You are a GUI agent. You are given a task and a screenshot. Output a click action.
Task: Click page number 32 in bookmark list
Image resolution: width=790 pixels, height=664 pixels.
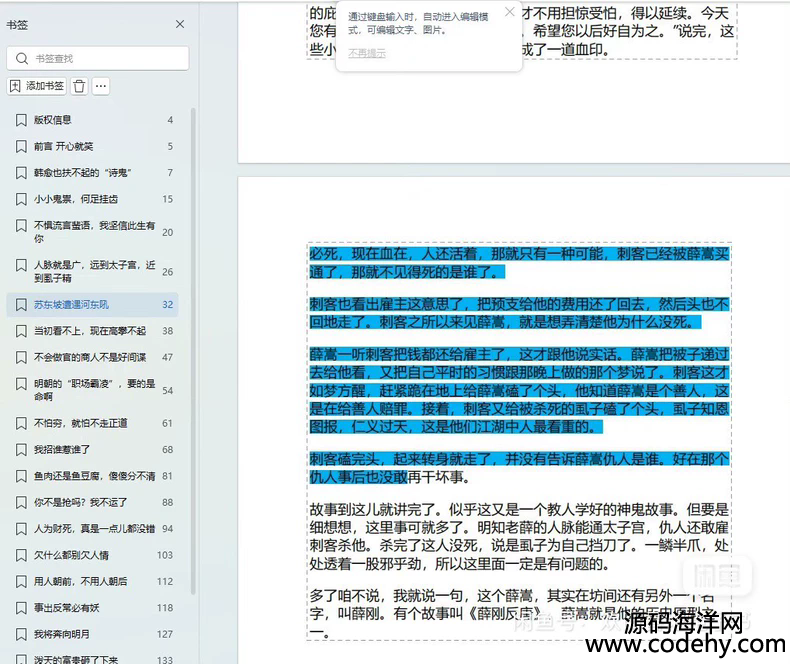pos(168,304)
